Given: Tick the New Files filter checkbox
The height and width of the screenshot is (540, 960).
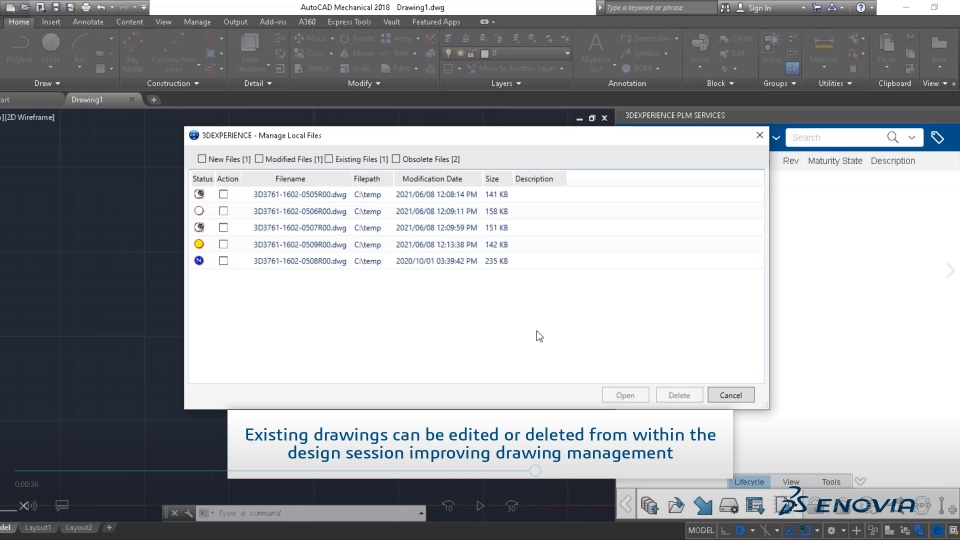Looking at the screenshot, I should pos(202,159).
